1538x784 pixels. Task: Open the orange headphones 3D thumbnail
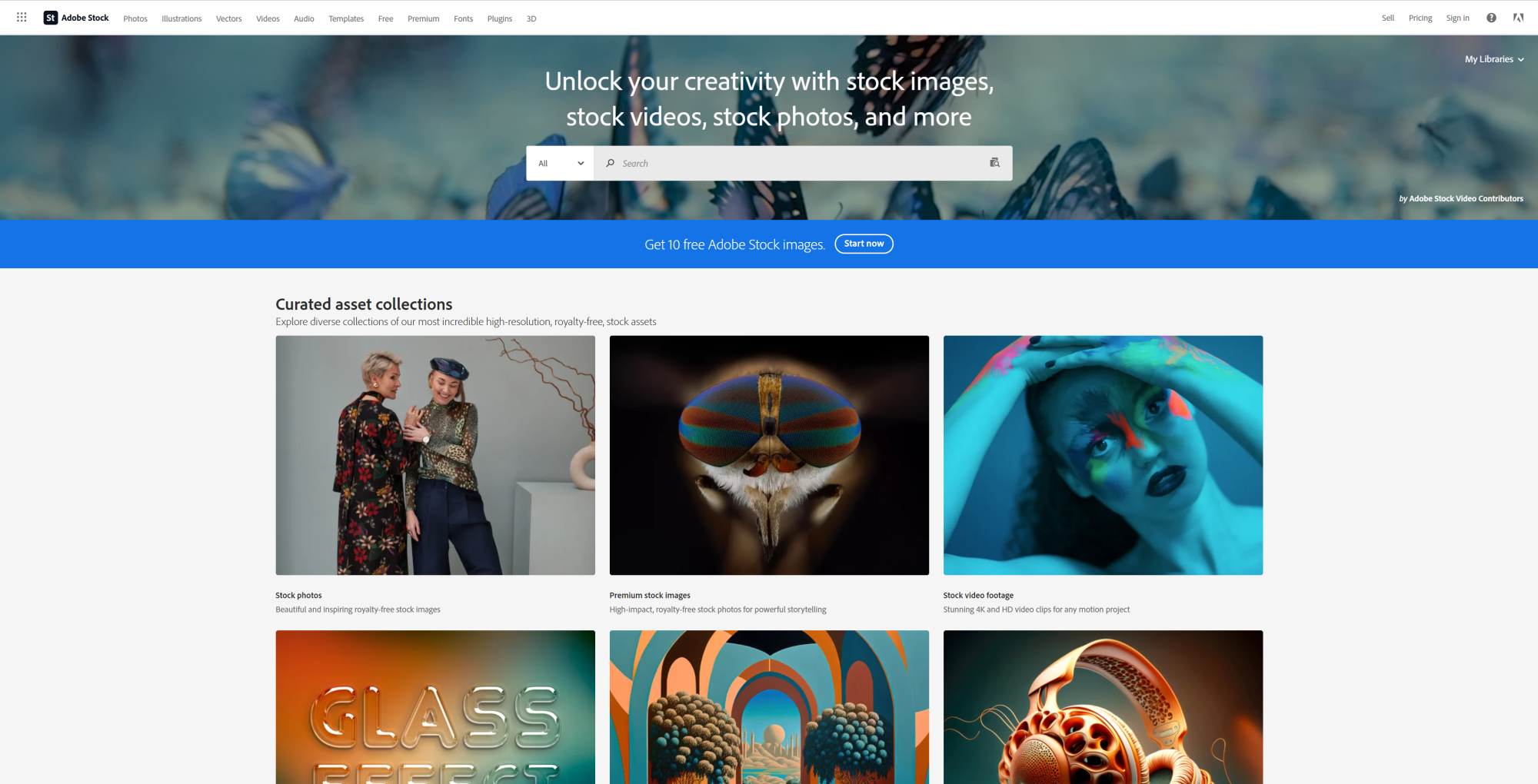pyautogui.click(x=1103, y=707)
